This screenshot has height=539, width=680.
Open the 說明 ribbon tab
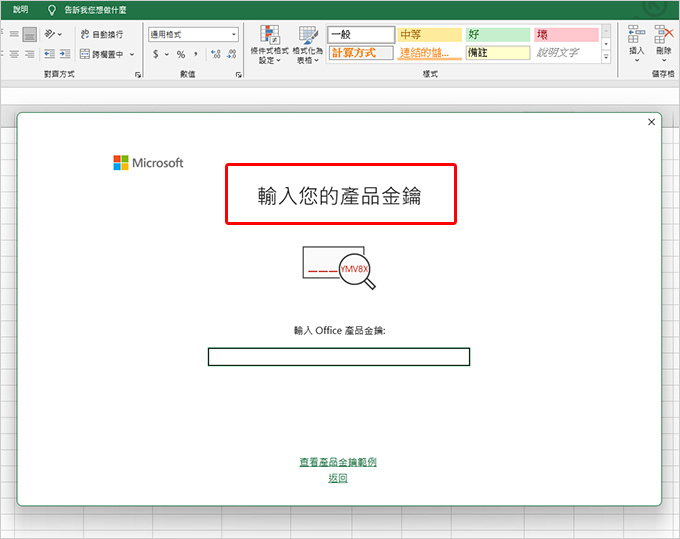20,10
